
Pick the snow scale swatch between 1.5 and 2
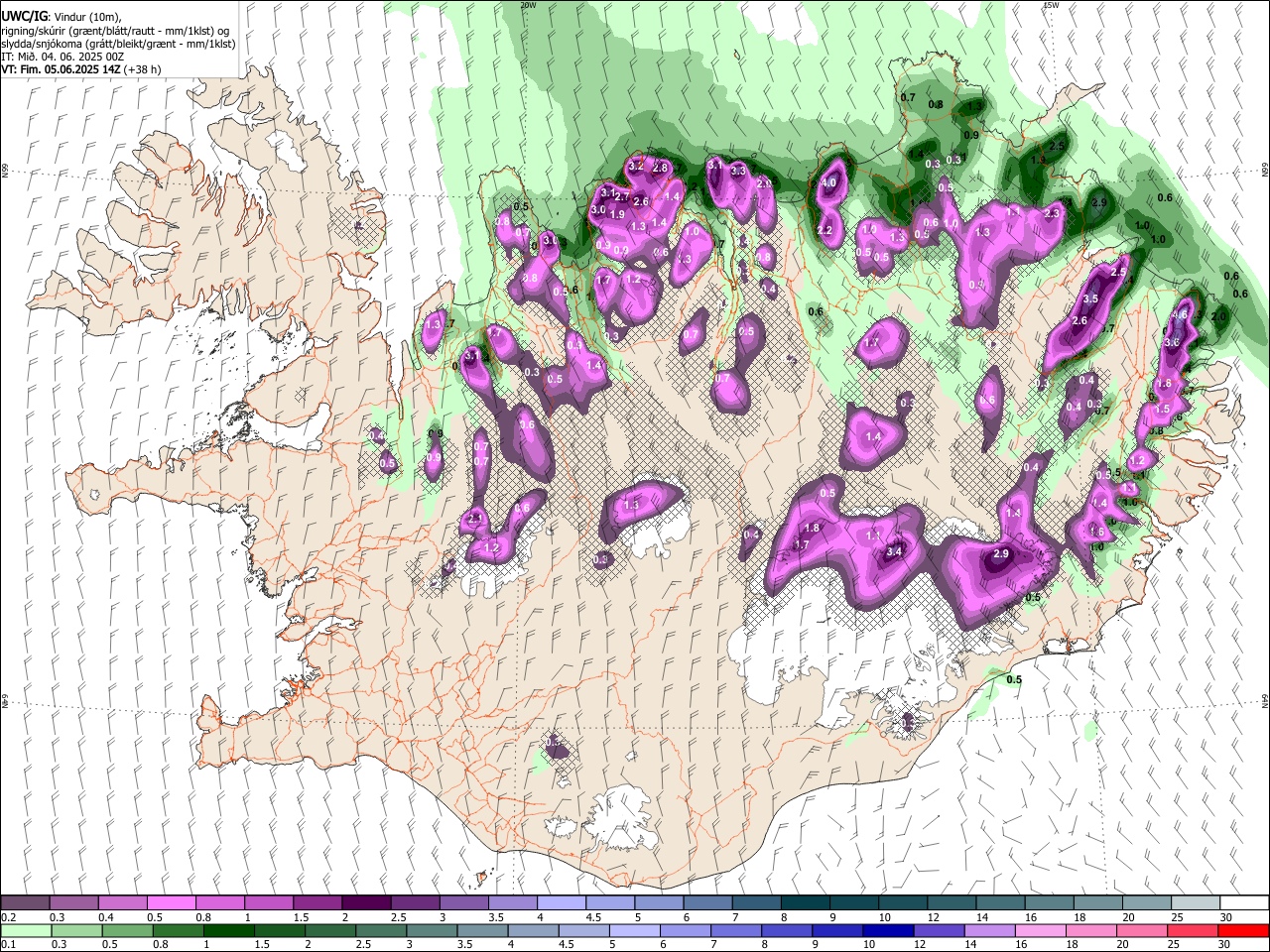[x=317, y=902]
